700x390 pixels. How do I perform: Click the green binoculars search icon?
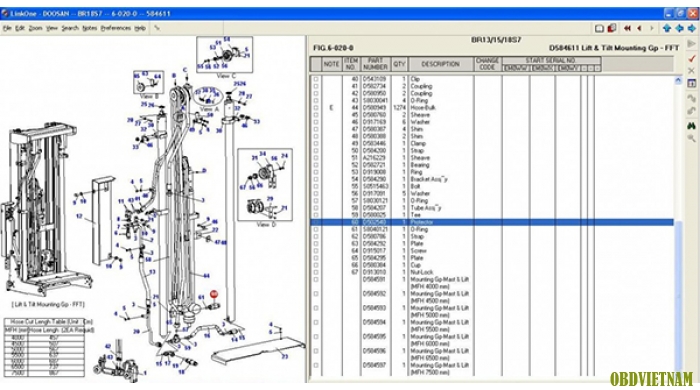(691, 126)
